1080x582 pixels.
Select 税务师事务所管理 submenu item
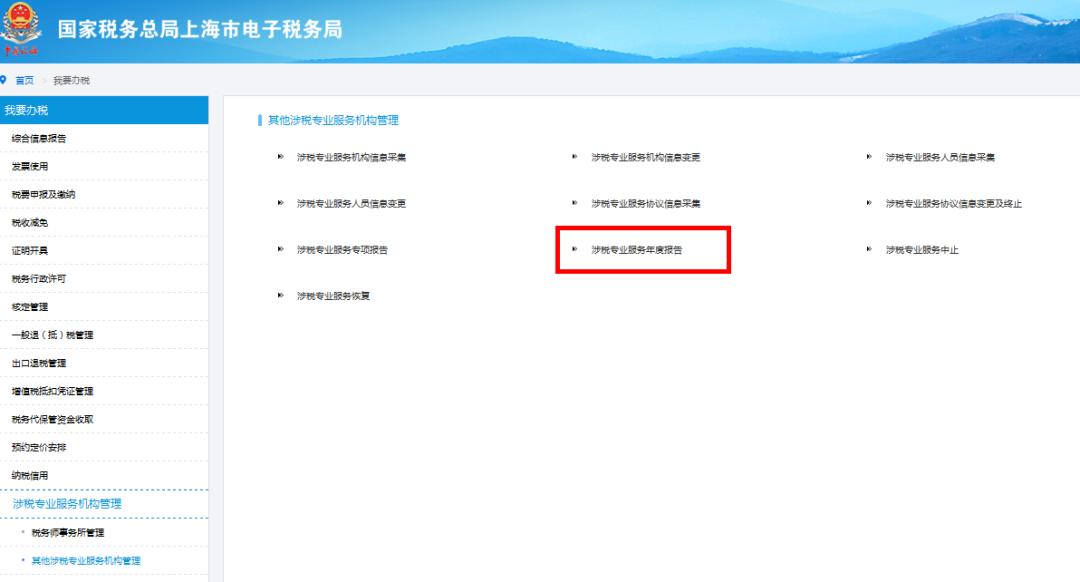coord(68,533)
